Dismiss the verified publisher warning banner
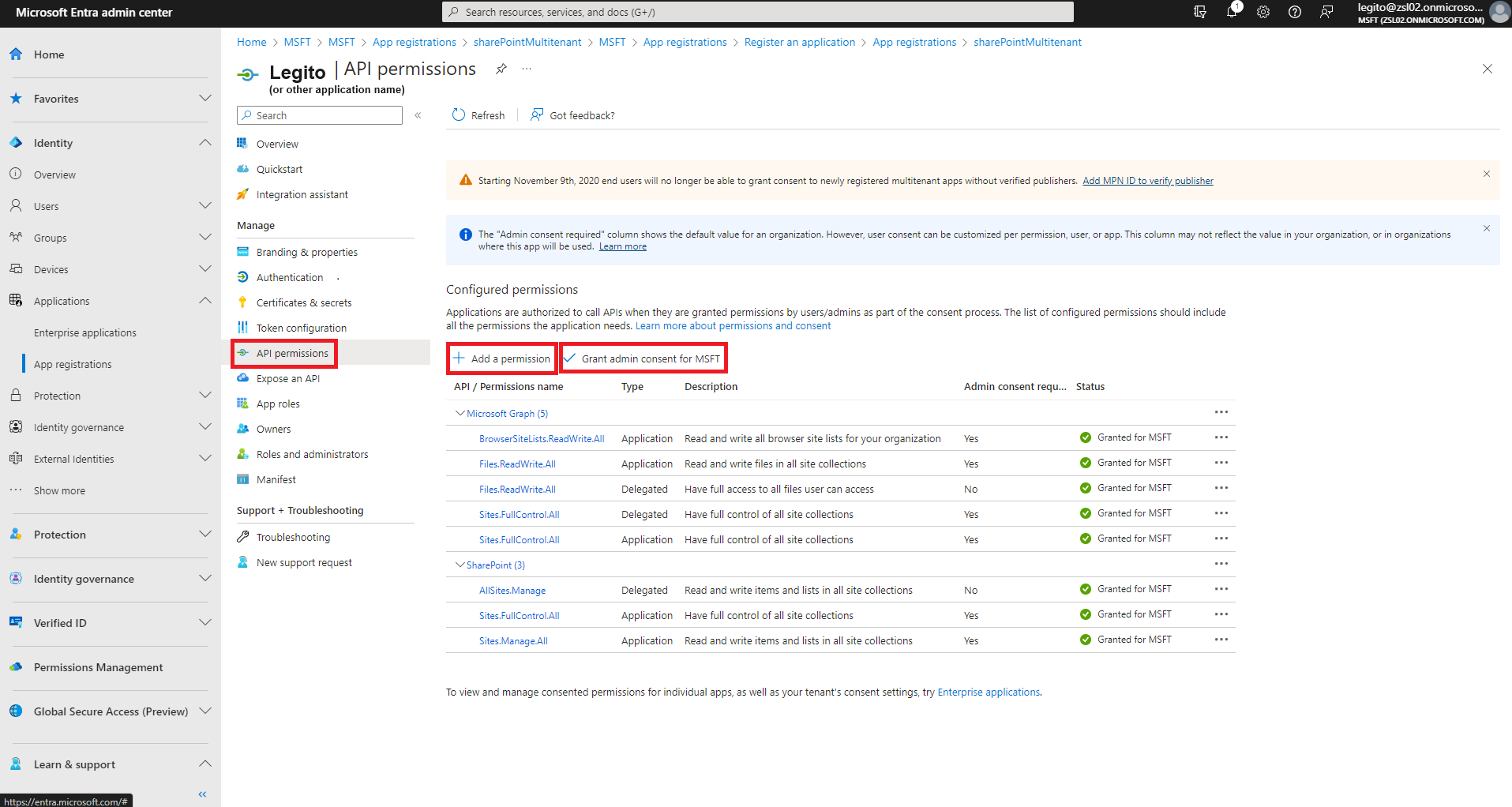 pyautogui.click(x=1487, y=174)
